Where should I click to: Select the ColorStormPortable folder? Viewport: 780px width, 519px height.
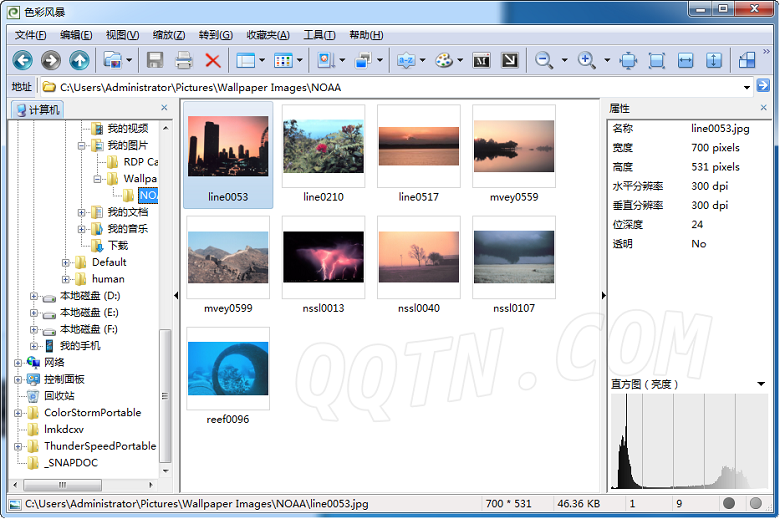92,412
